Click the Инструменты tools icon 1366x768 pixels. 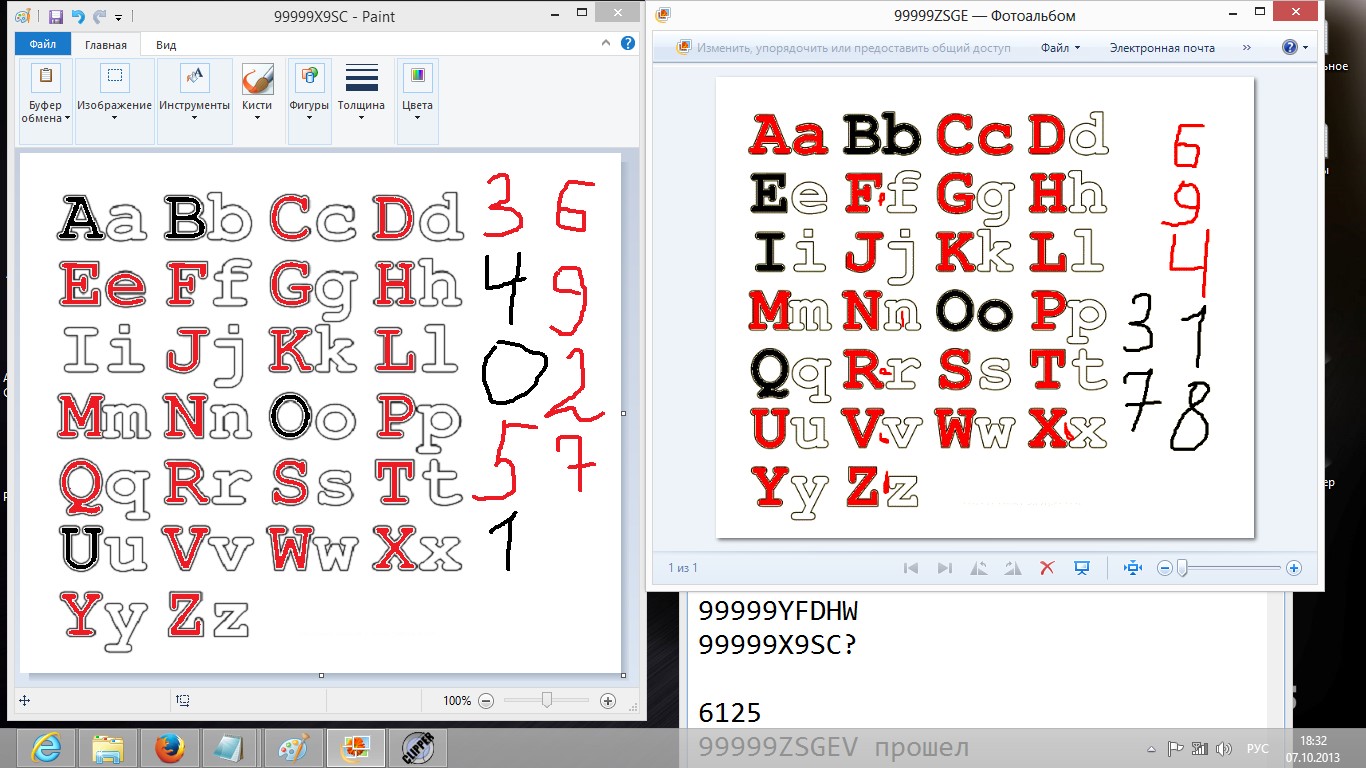[x=194, y=77]
